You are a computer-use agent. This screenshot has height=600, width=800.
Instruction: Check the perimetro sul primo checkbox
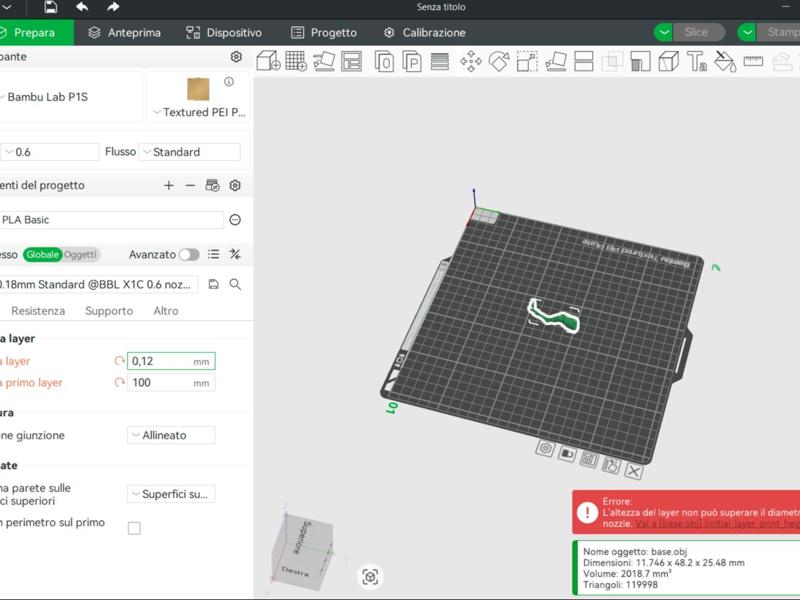pyautogui.click(x=134, y=528)
